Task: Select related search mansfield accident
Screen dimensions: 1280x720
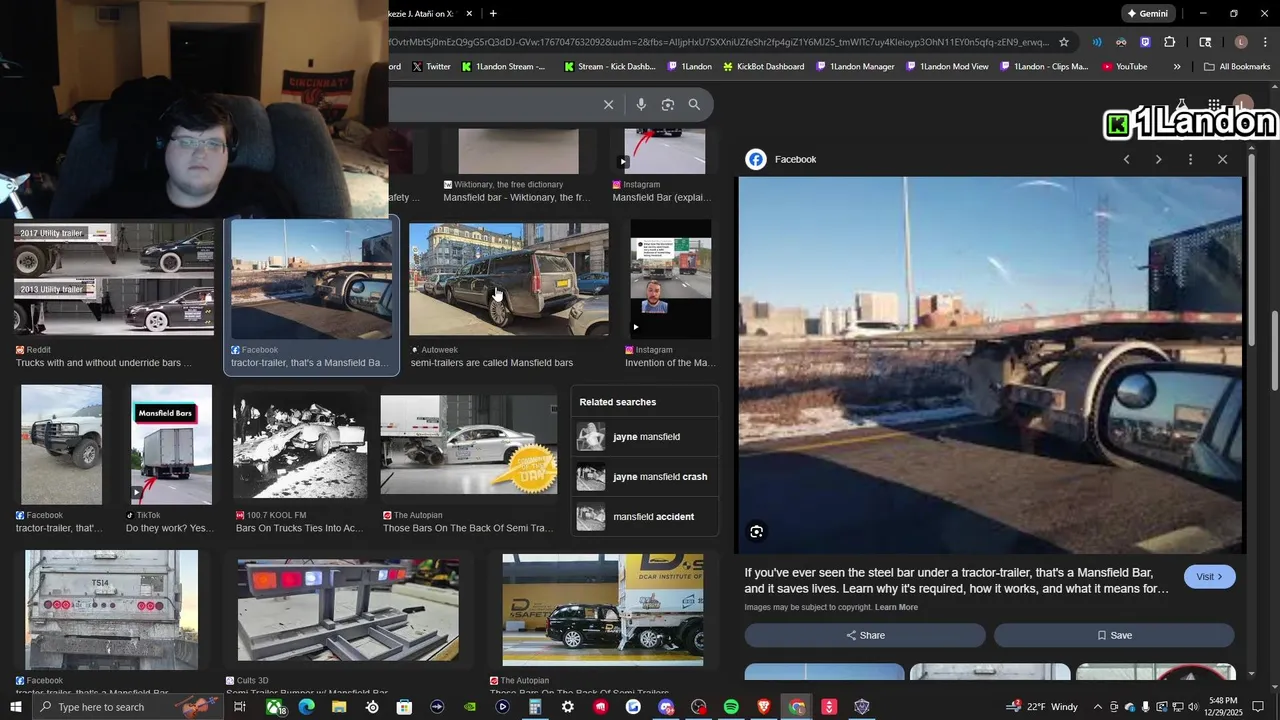Action: [645, 517]
